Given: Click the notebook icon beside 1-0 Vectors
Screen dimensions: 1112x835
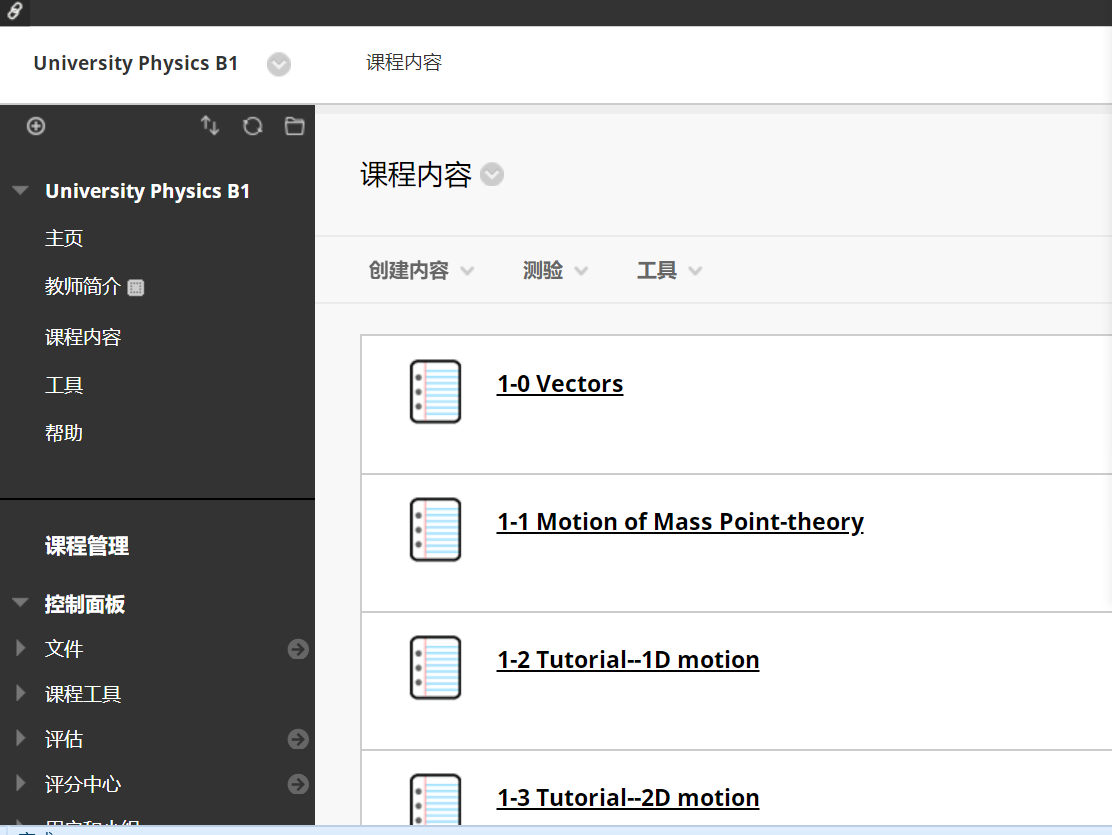Looking at the screenshot, I should [x=435, y=391].
